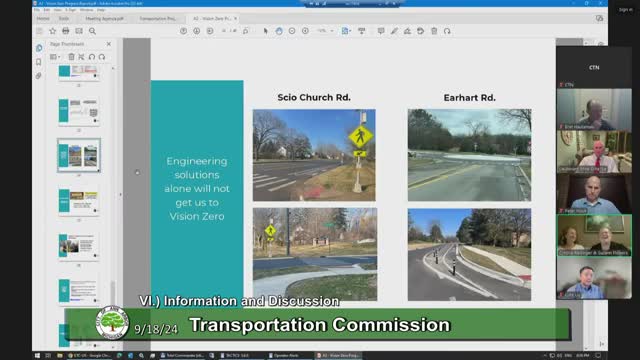640x360 pixels.
Task: Click the email envelope icon in toolbar
Action: (79, 31)
